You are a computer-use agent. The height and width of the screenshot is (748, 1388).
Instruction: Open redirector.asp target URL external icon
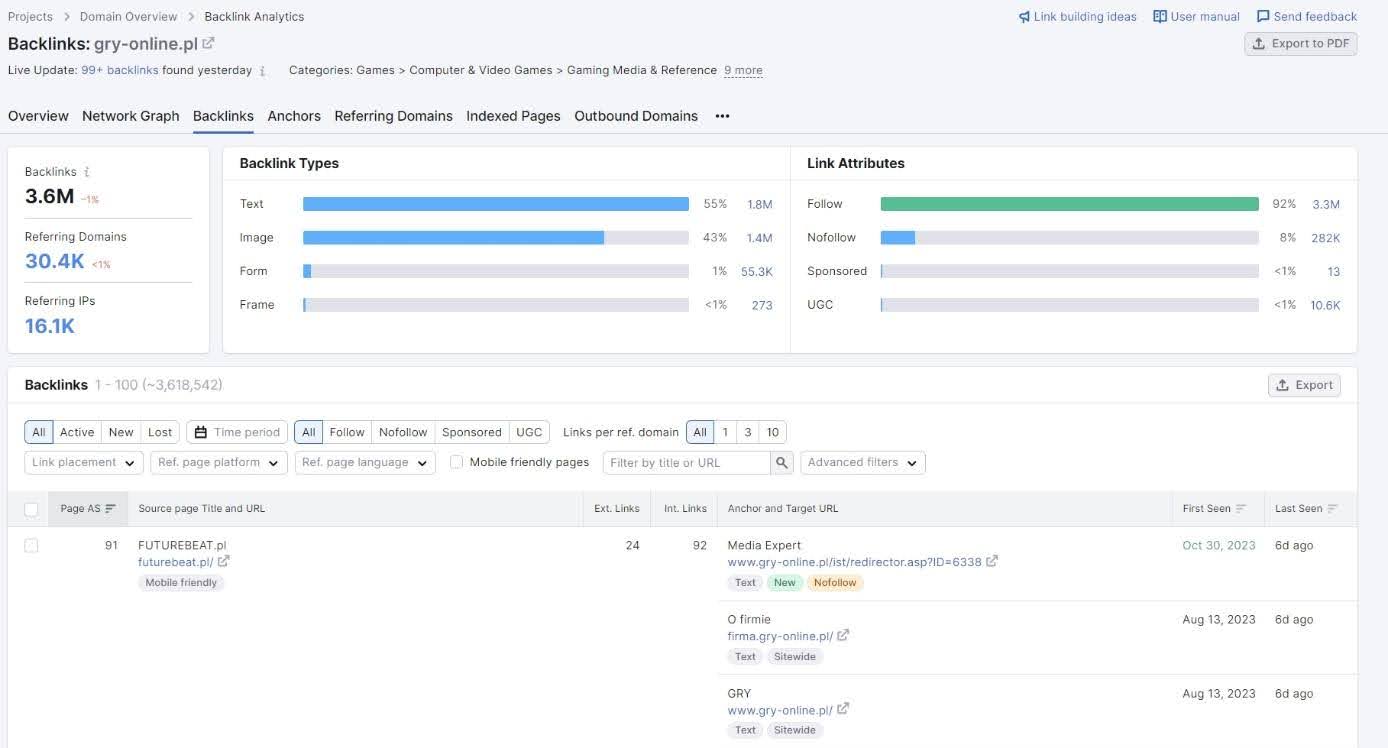click(x=992, y=562)
